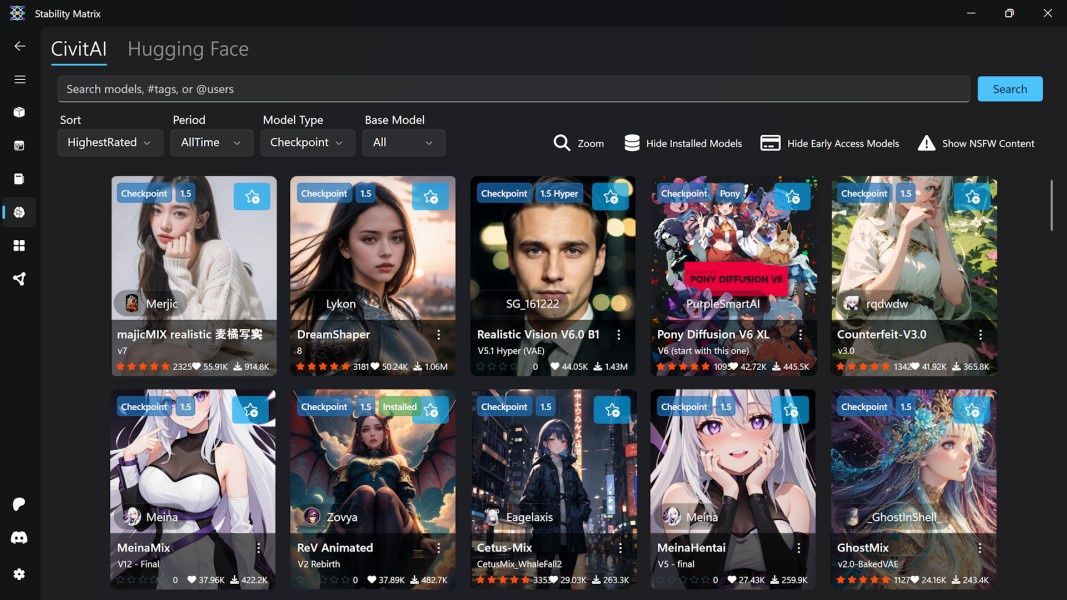Open three-dot menu on Cetus-Mix card
The image size is (1067, 600).
pos(620,548)
